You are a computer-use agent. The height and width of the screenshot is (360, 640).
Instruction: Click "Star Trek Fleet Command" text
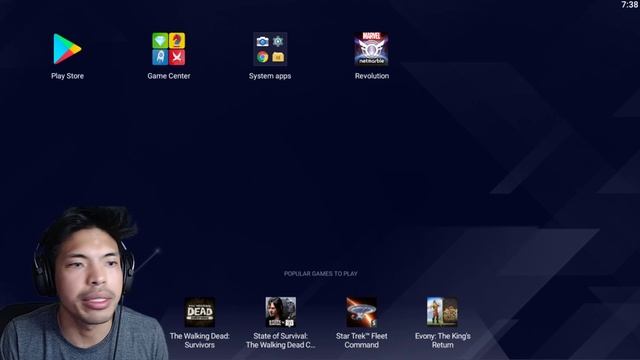[362, 340]
